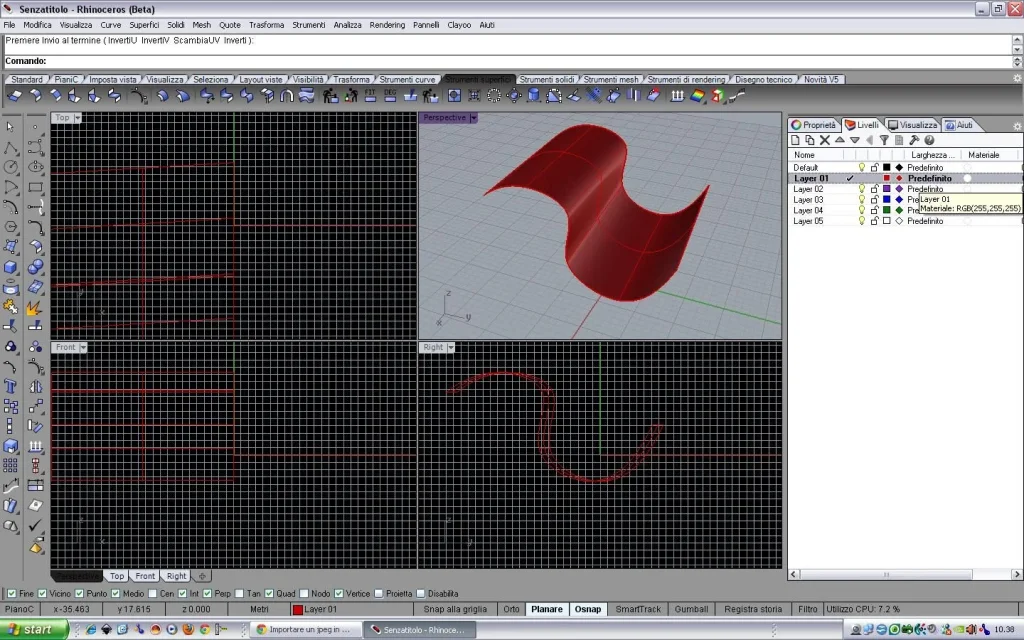
Task: Open the Right viewport dropdown arrow
Action: pyautogui.click(x=451, y=347)
